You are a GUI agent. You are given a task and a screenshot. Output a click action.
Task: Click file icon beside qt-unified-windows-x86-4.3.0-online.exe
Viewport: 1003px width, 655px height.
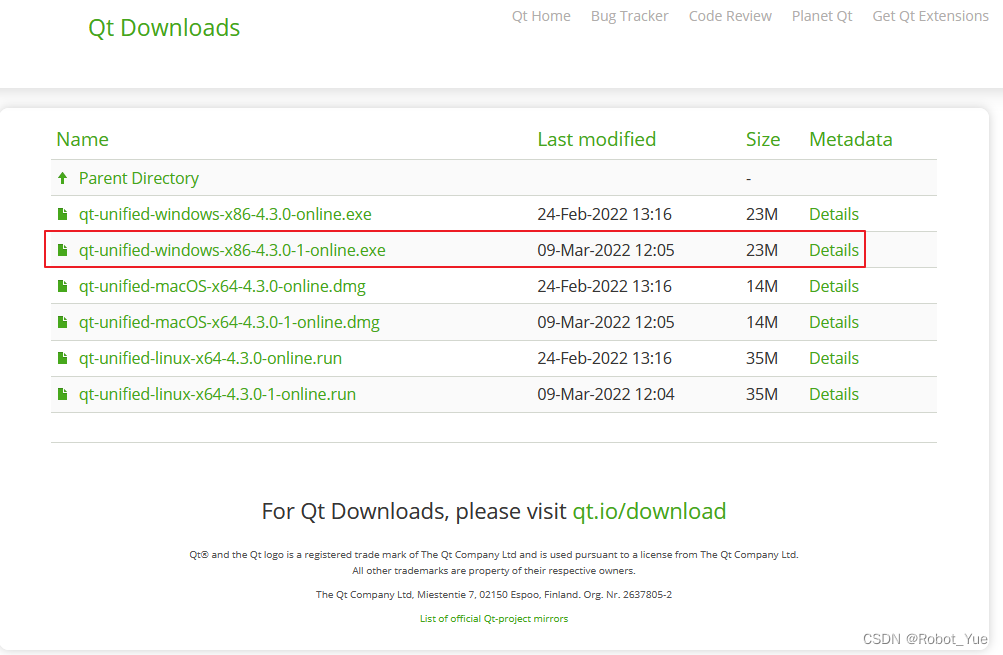tap(62, 214)
